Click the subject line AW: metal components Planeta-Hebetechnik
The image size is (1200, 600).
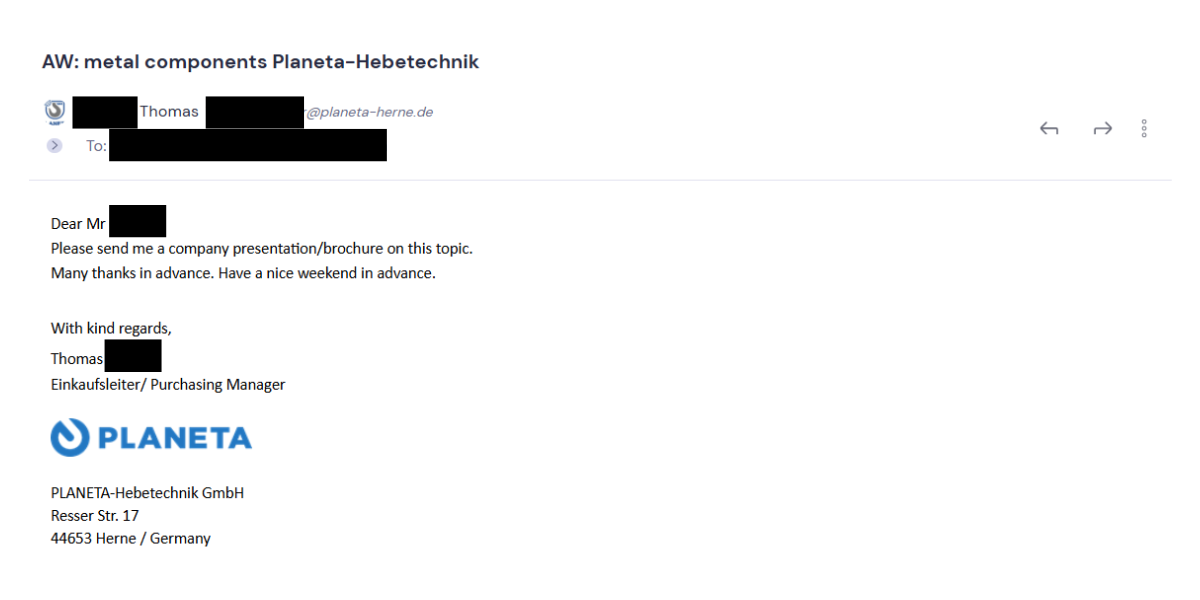(260, 62)
